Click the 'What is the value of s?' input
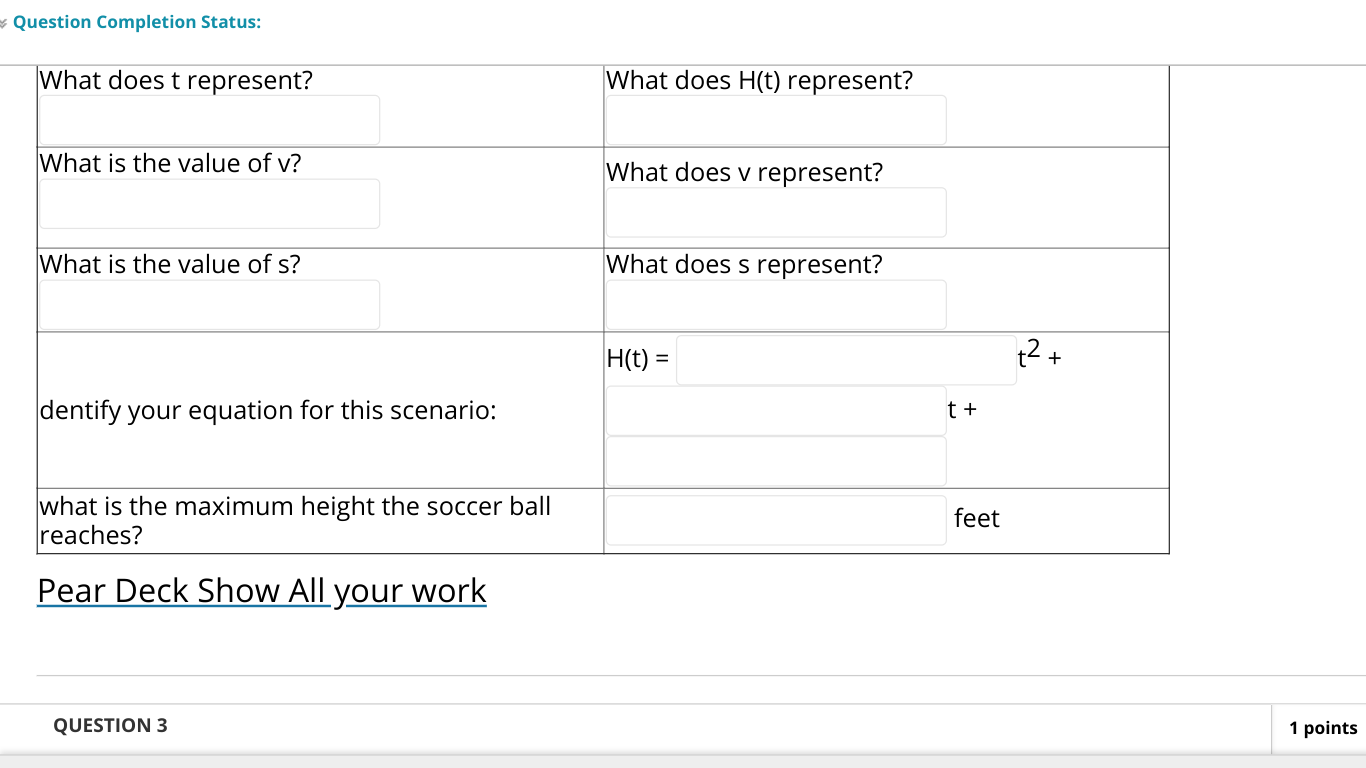The image size is (1366, 768). pyautogui.click(x=209, y=305)
